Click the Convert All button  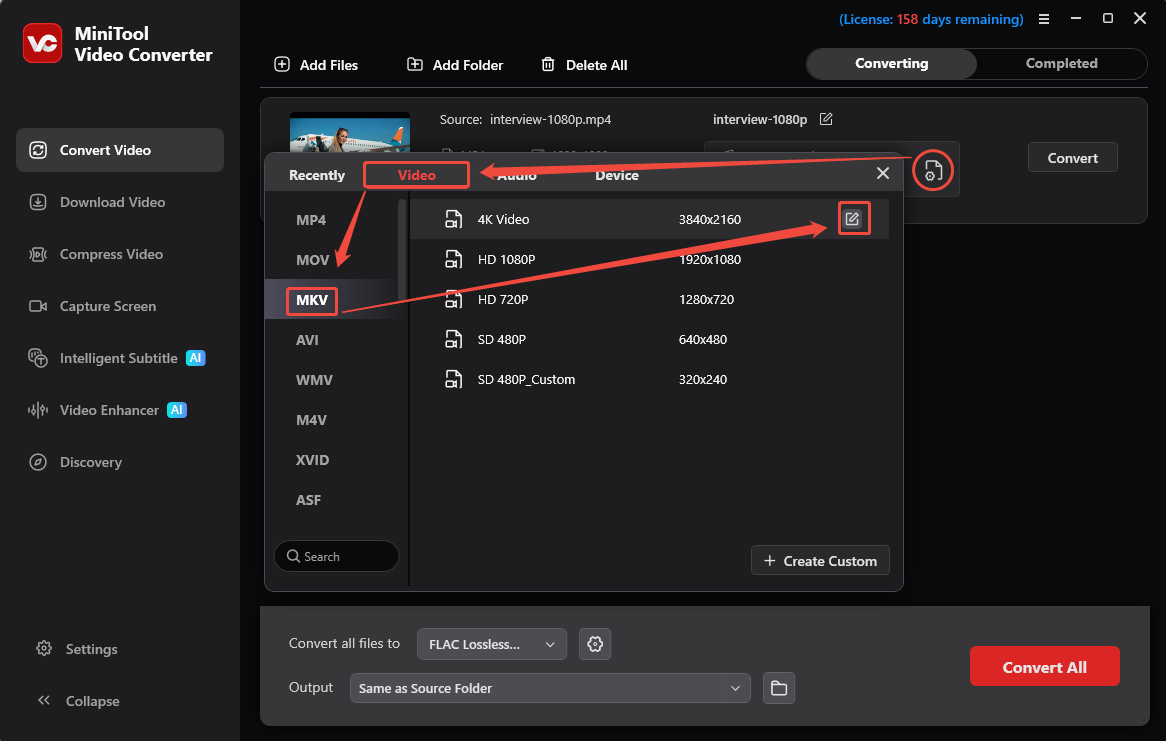[1044, 667]
